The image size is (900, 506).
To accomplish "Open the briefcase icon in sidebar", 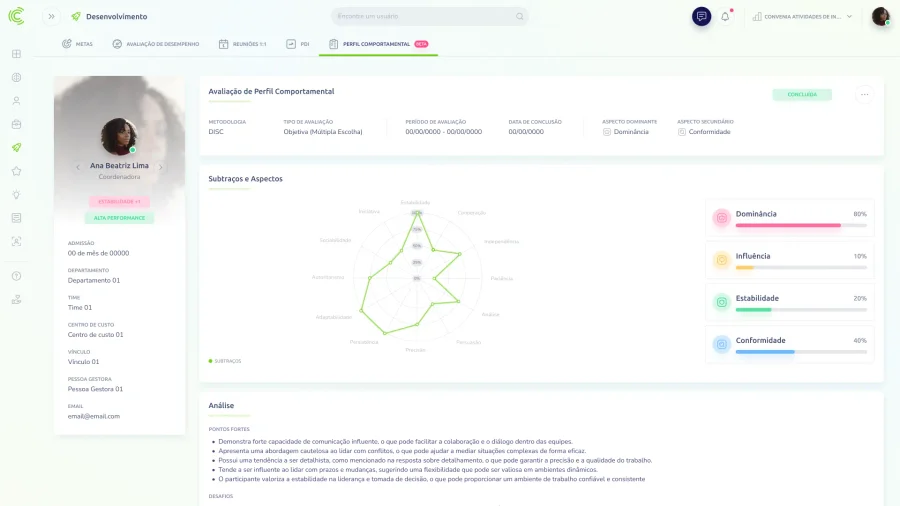I will tap(17, 124).
